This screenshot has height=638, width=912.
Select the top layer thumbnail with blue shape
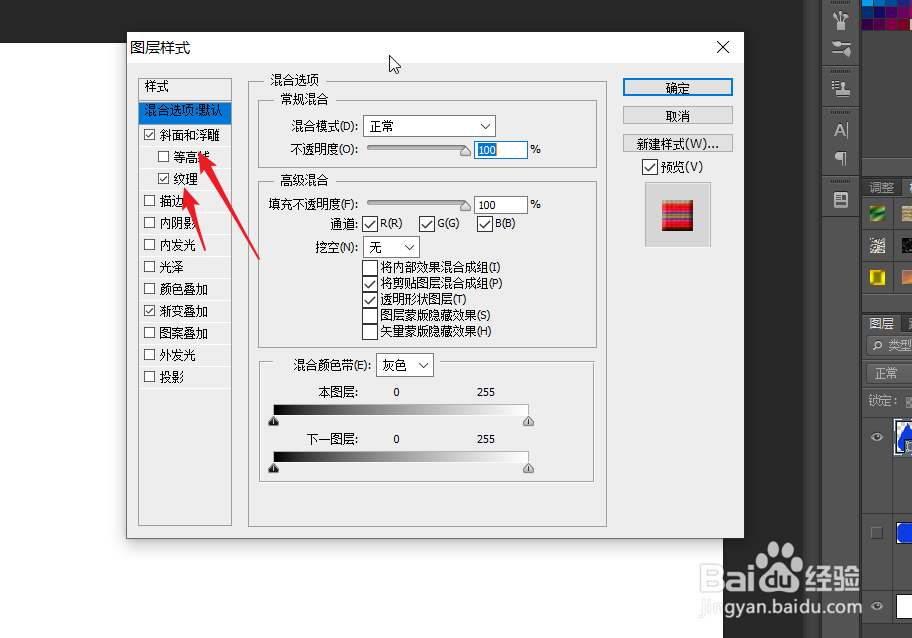click(903, 437)
